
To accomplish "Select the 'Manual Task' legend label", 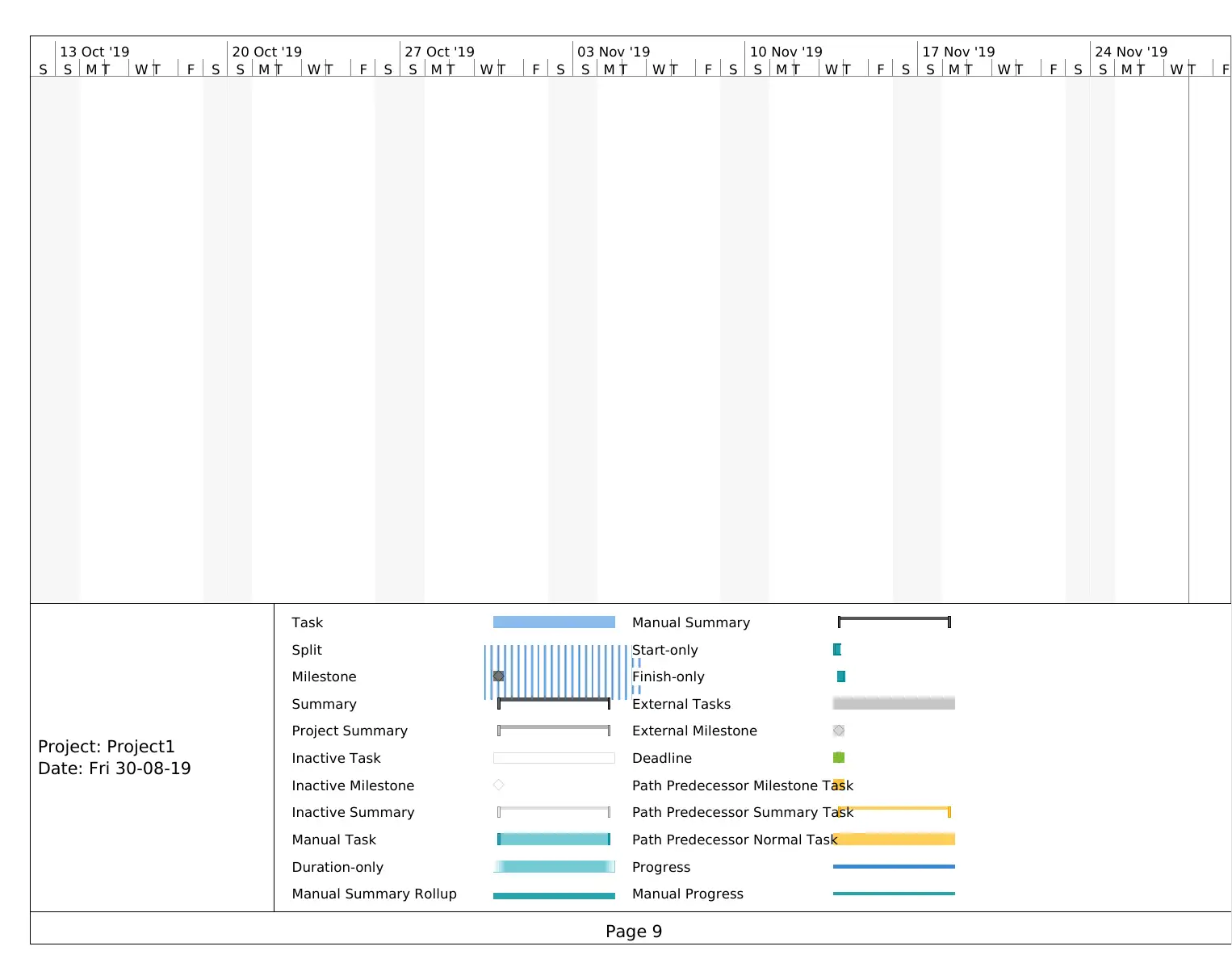I will coord(334,840).
